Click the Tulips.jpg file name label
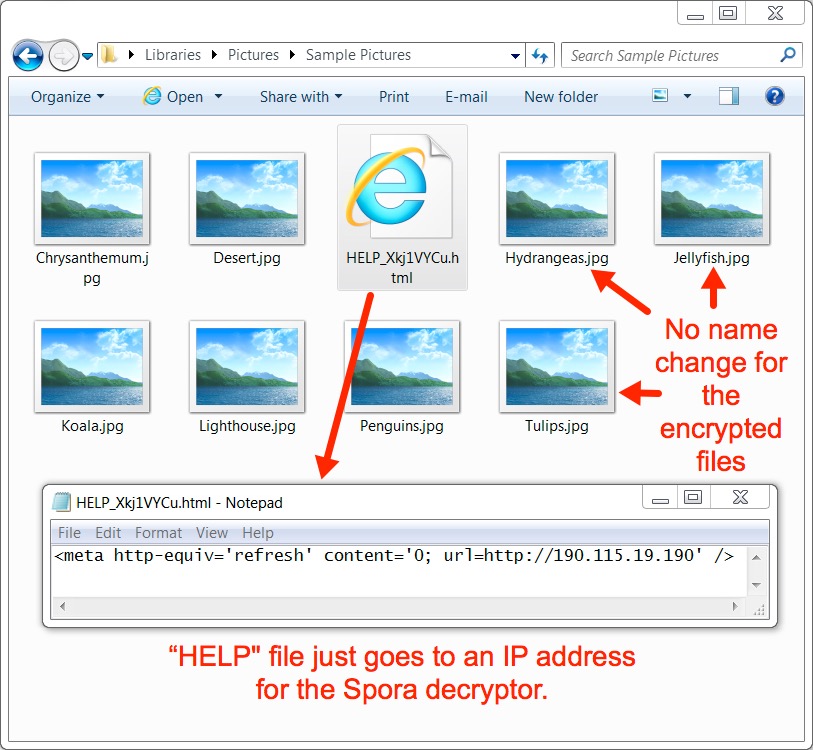Viewport: 813px width, 750px height. pyautogui.click(x=557, y=426)
